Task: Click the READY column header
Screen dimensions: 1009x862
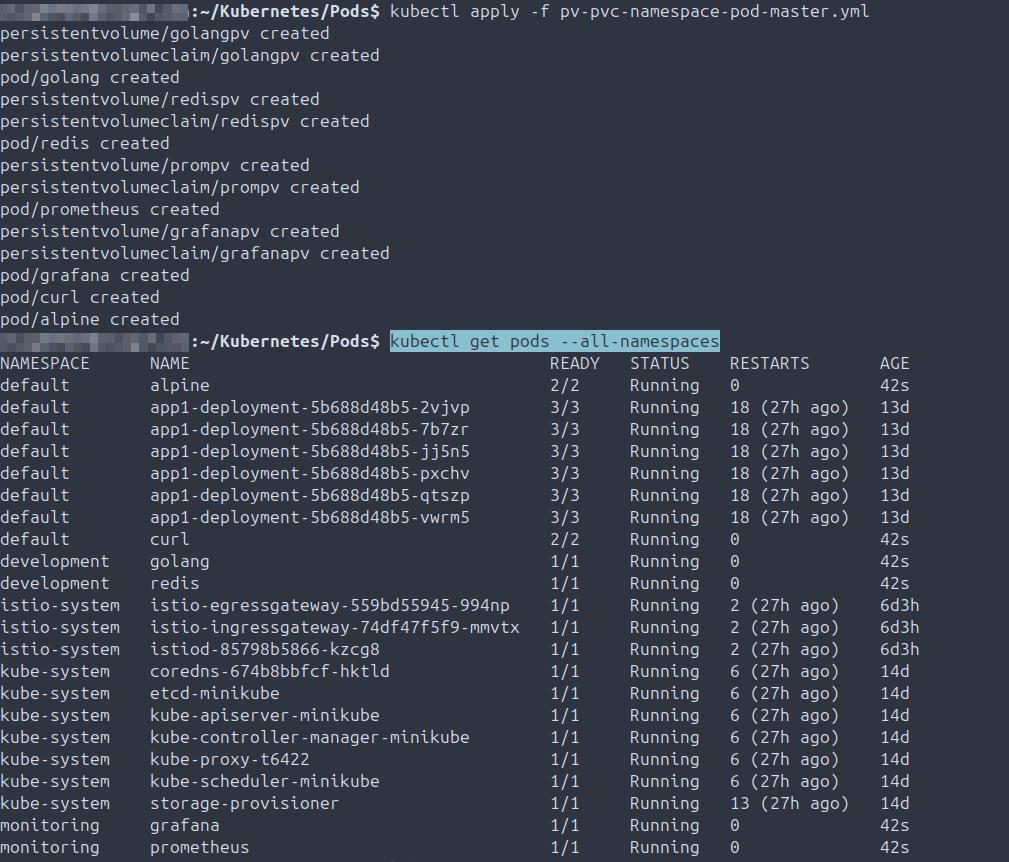Action: [x=574, y=364]
